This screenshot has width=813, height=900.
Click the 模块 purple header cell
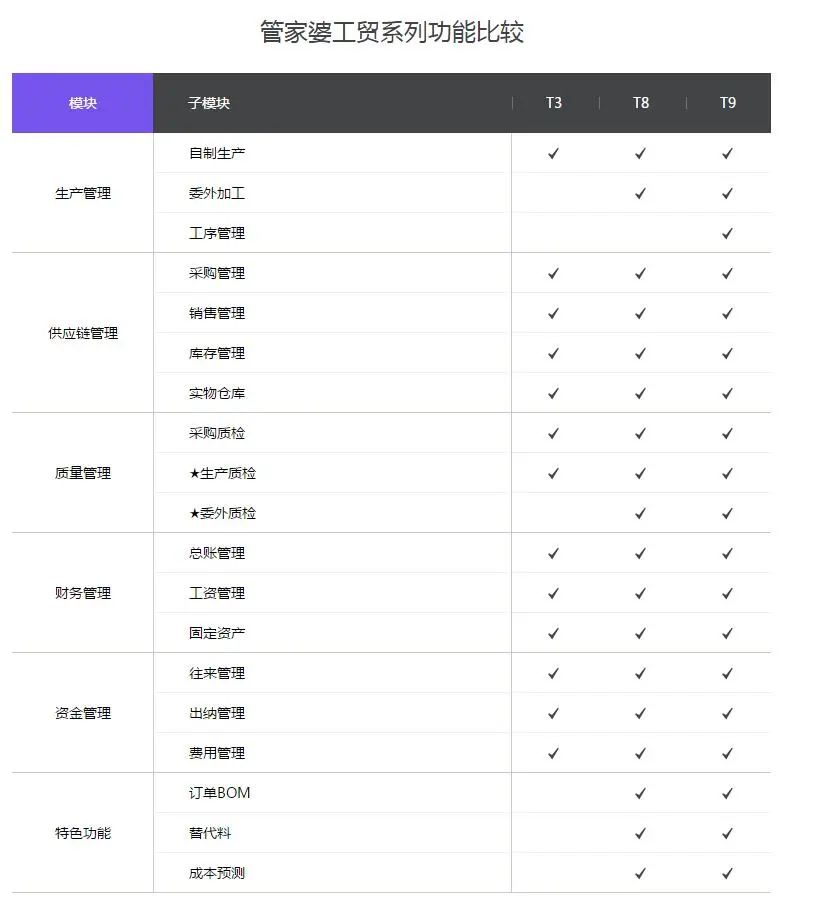pos(83,103)
